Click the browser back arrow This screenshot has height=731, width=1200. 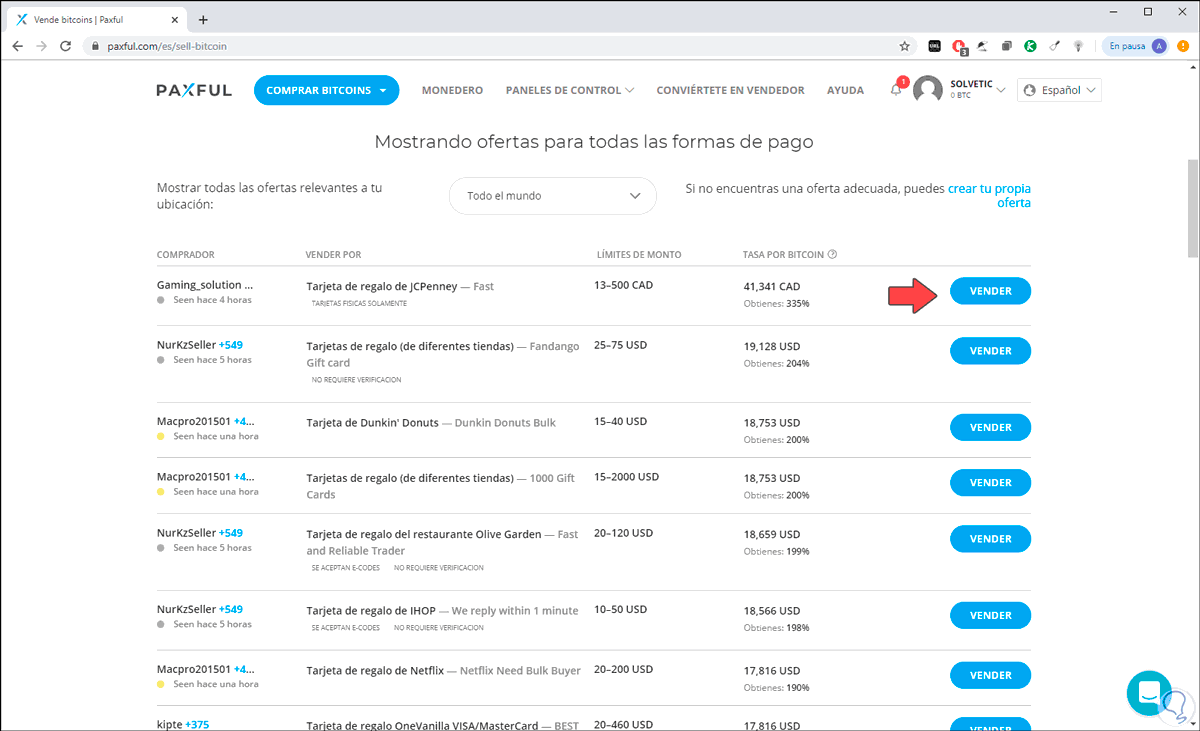(18, 46)
